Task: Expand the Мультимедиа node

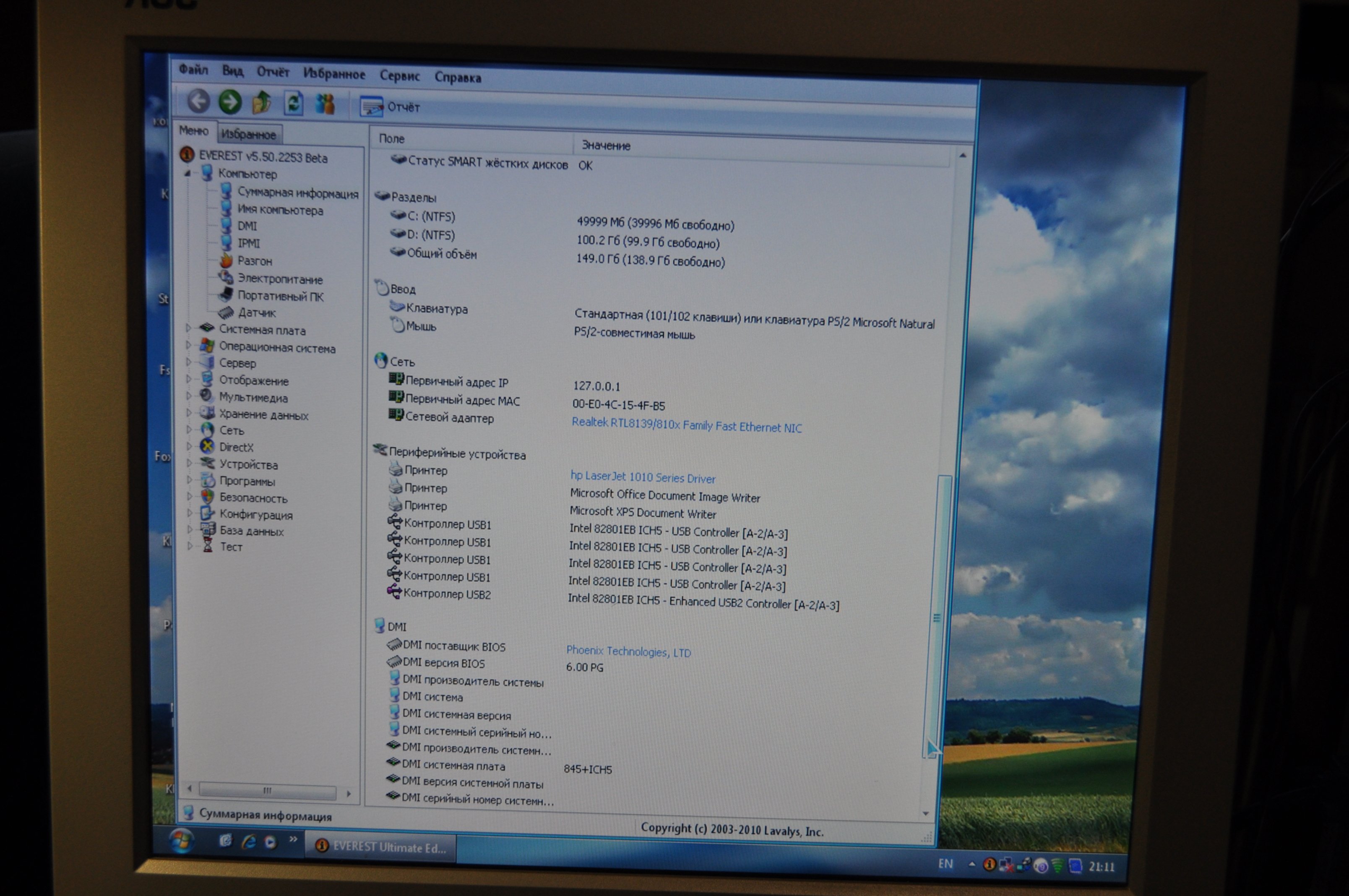Action: pyautogui.click(x=189, y=396)
